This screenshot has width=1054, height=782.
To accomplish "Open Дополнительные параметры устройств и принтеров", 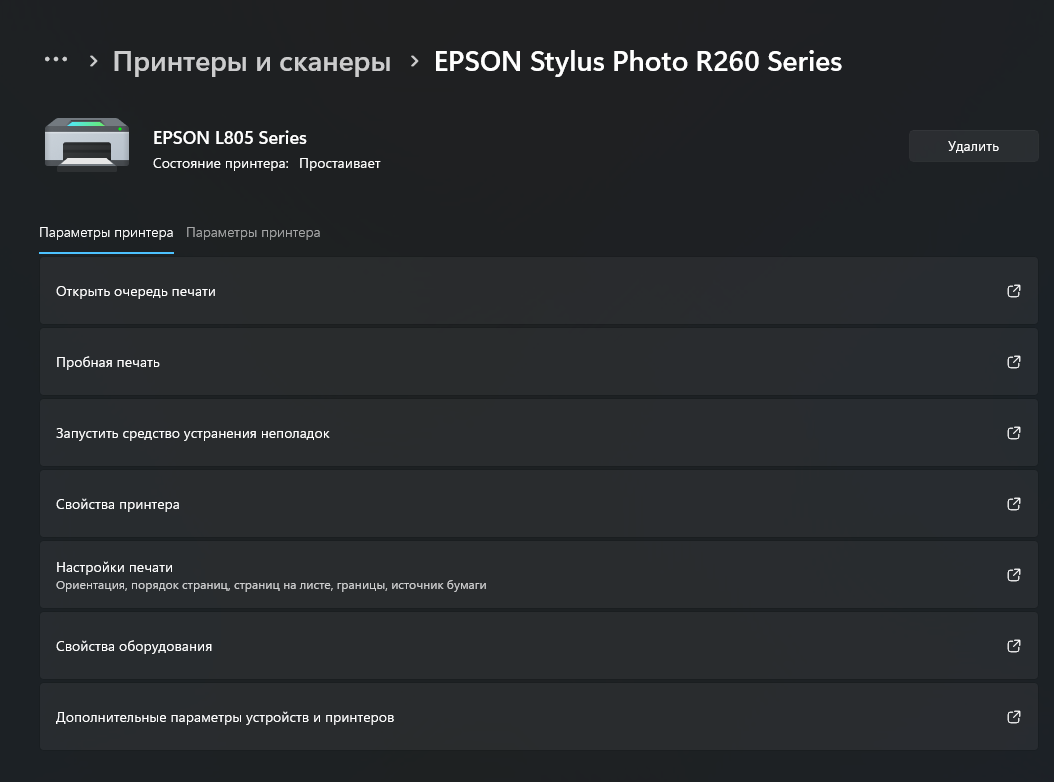I will [x=538, y=717].
